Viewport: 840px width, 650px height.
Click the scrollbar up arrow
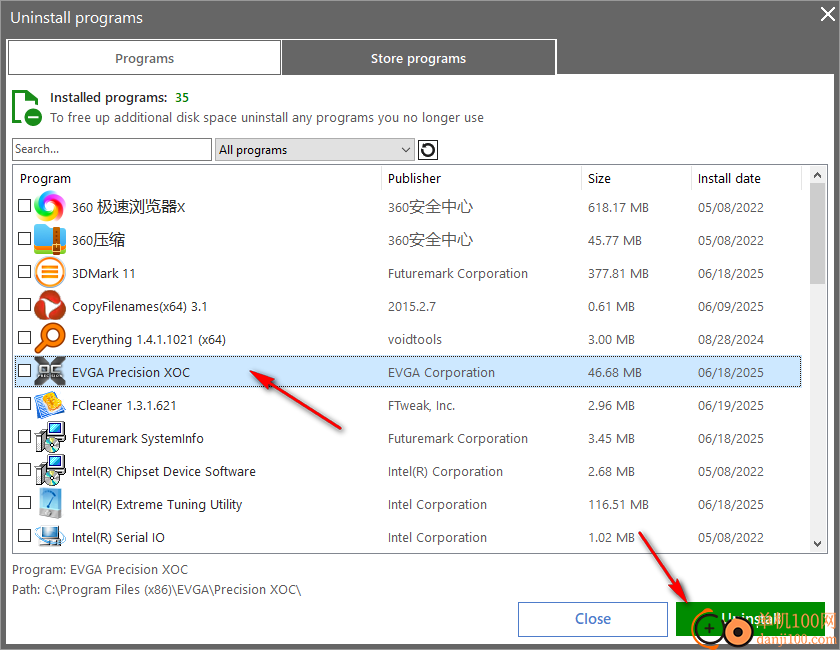(817, 175)
